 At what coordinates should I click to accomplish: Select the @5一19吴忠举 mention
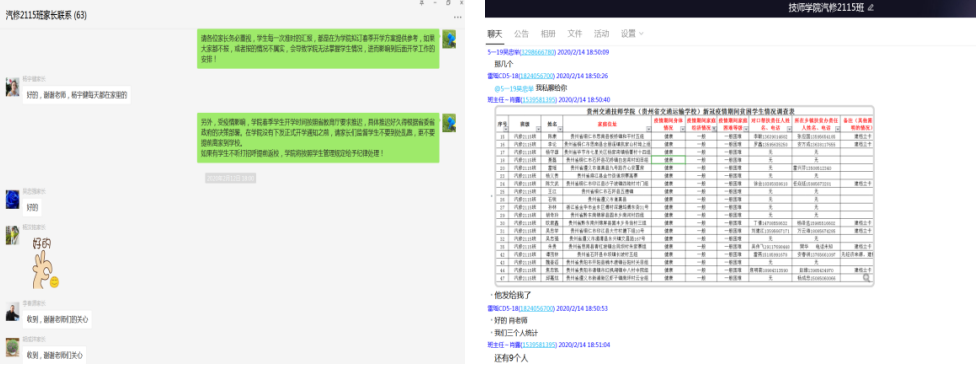pos(514,88)
